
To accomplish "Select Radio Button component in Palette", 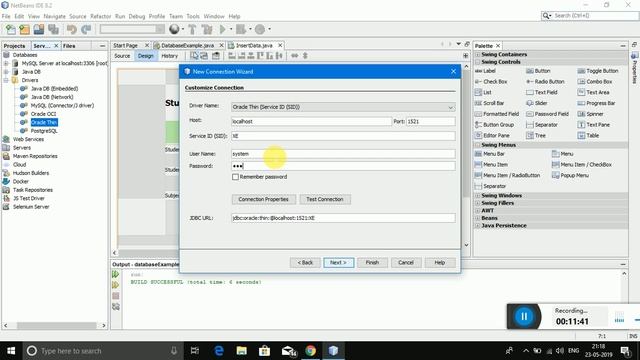I will point(545,82).
